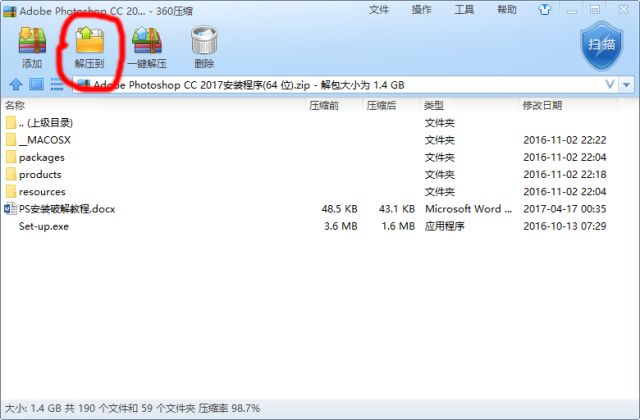
Task: Switch to list view mode icon
Action: pyautogui.click(x=57, y=84)
